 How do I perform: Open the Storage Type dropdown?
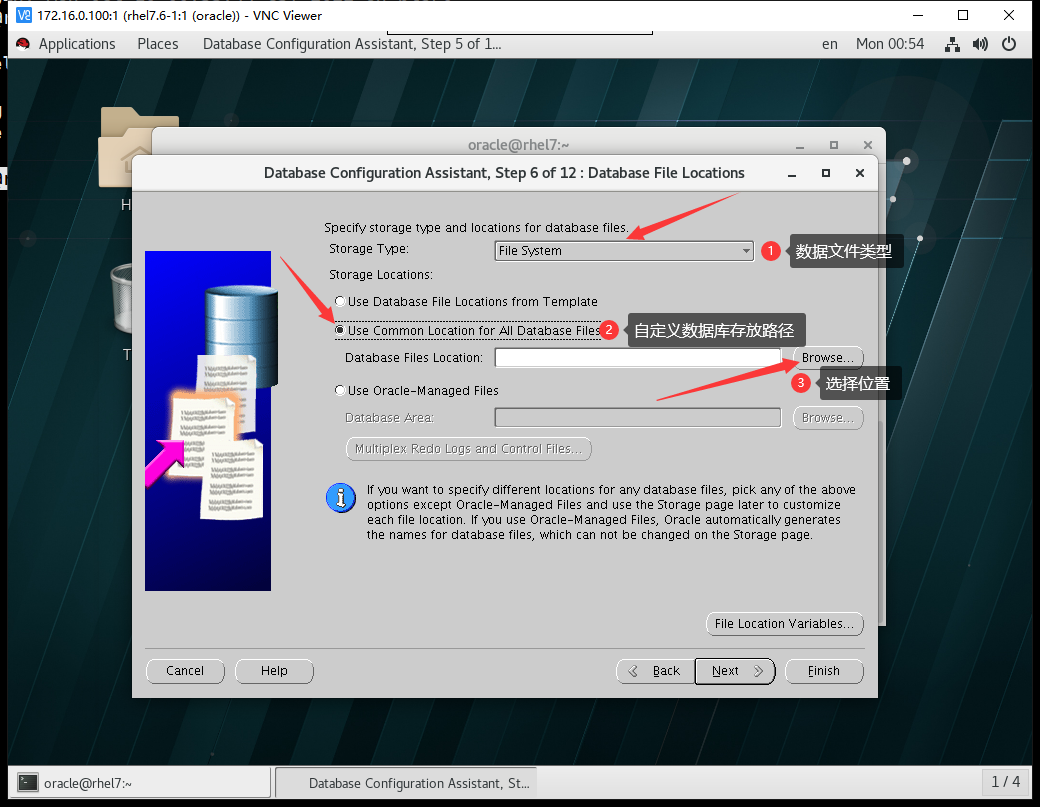623,251
